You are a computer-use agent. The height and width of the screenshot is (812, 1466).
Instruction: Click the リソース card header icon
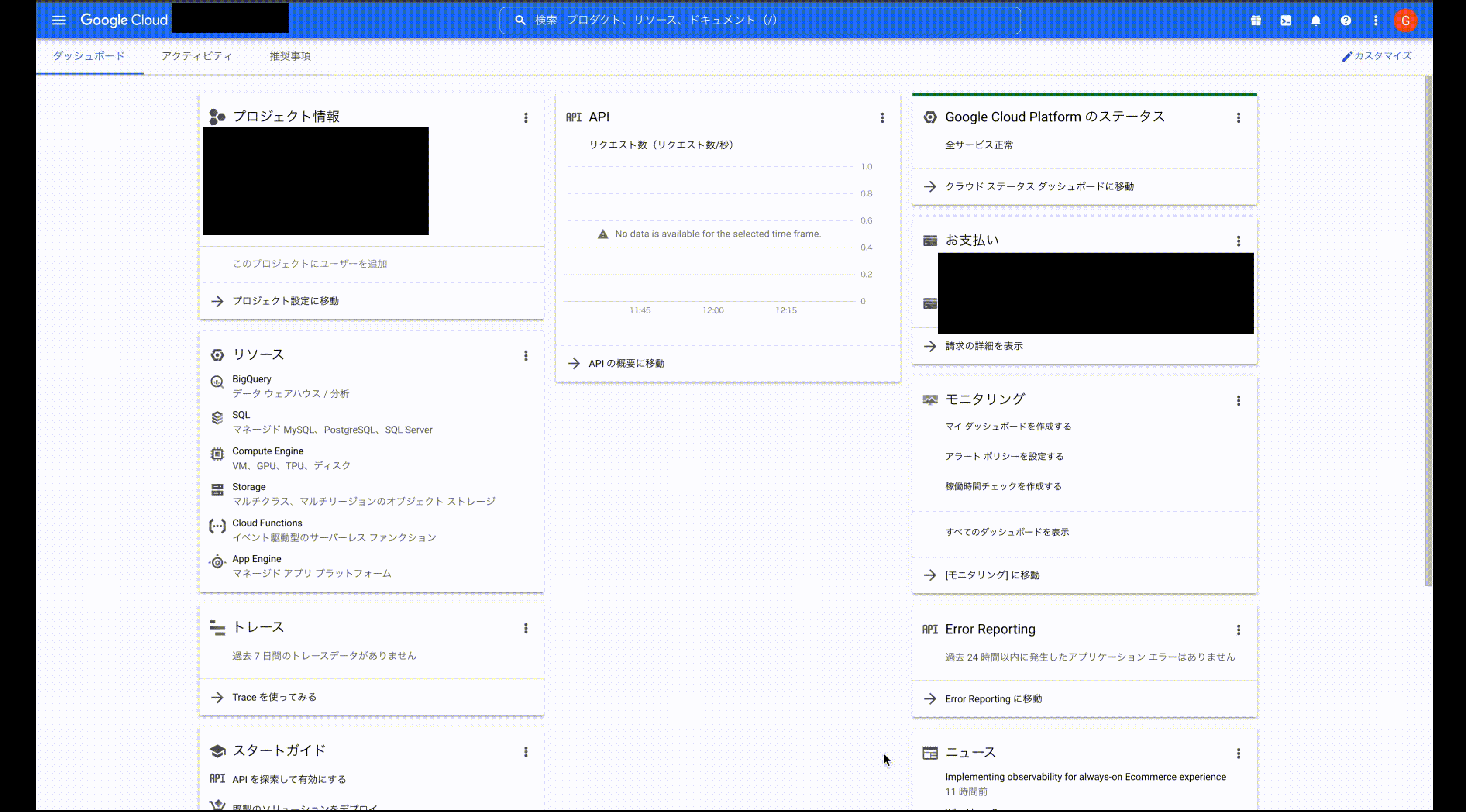[217, 355]
